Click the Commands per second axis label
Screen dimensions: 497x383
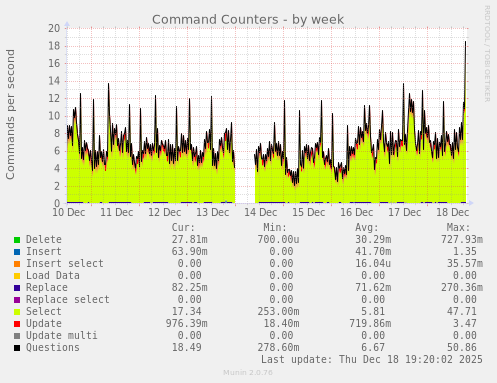(10, 114)
